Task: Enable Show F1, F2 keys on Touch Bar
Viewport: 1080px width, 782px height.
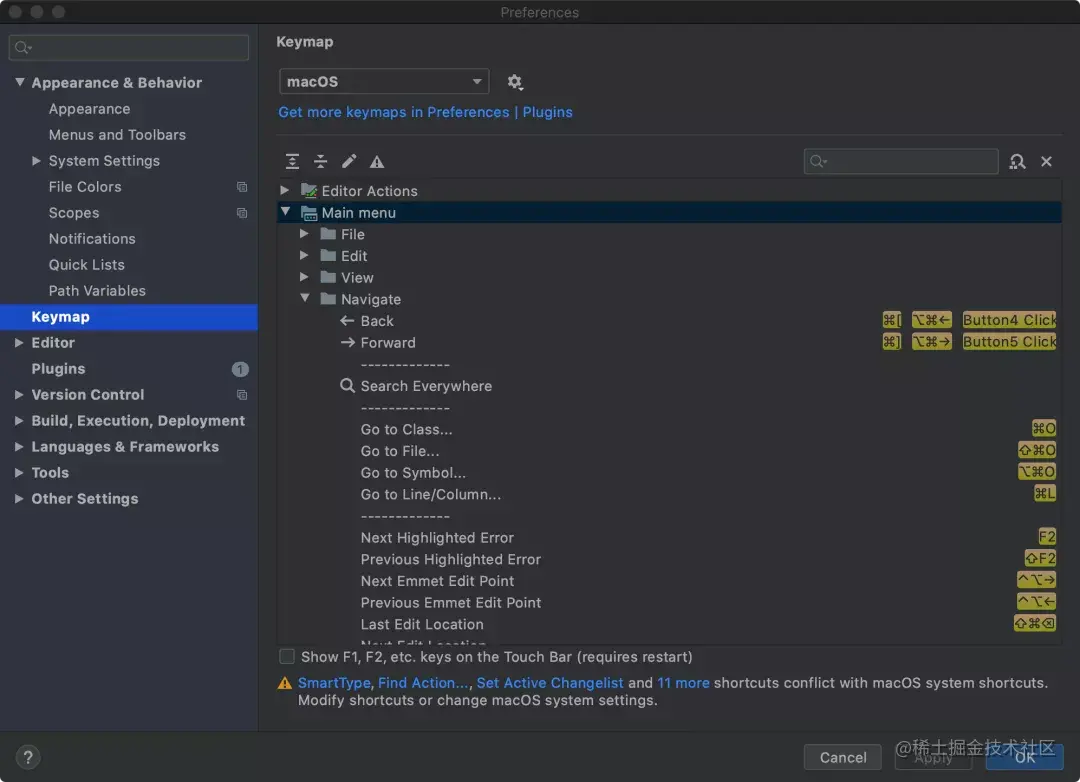Action: pyautogui.click(x=287, y=657)
